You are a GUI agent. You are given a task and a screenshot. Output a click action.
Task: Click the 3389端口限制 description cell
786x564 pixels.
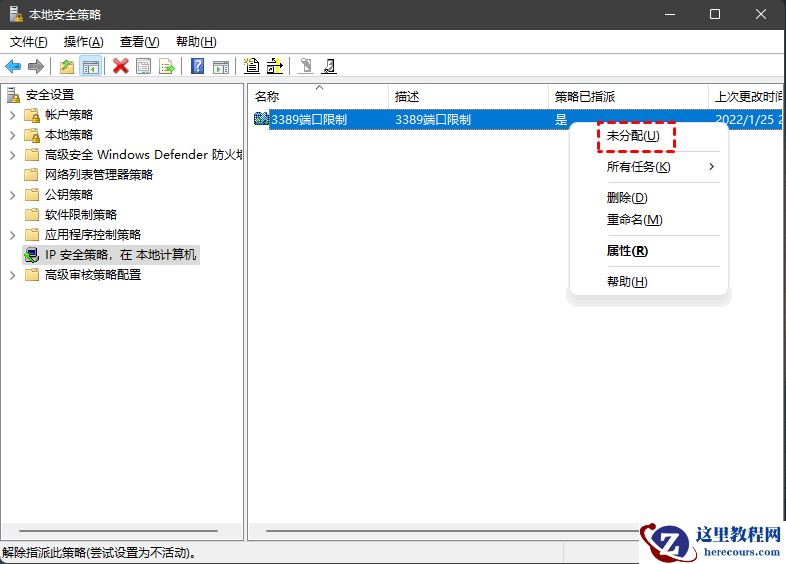coord(433,119)
